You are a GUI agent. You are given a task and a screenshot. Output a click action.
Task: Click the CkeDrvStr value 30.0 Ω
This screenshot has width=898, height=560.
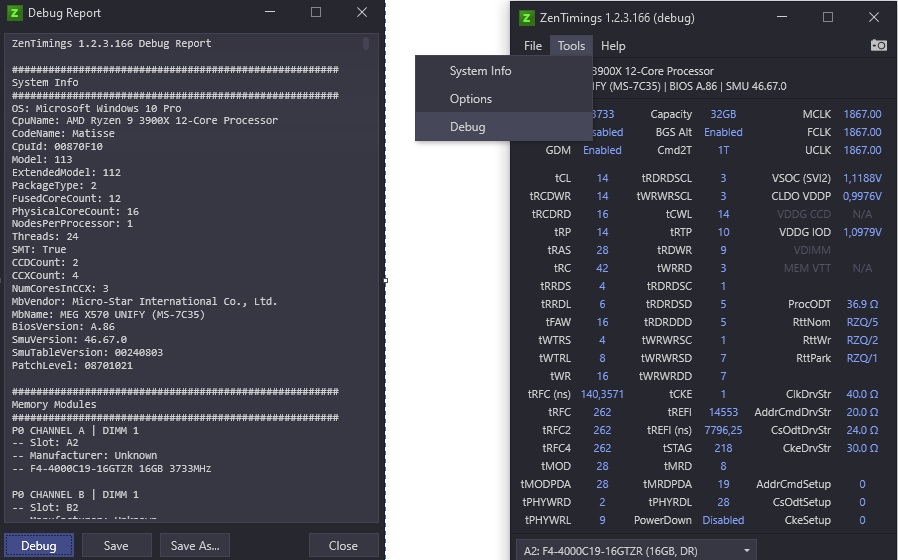point(862,448)
